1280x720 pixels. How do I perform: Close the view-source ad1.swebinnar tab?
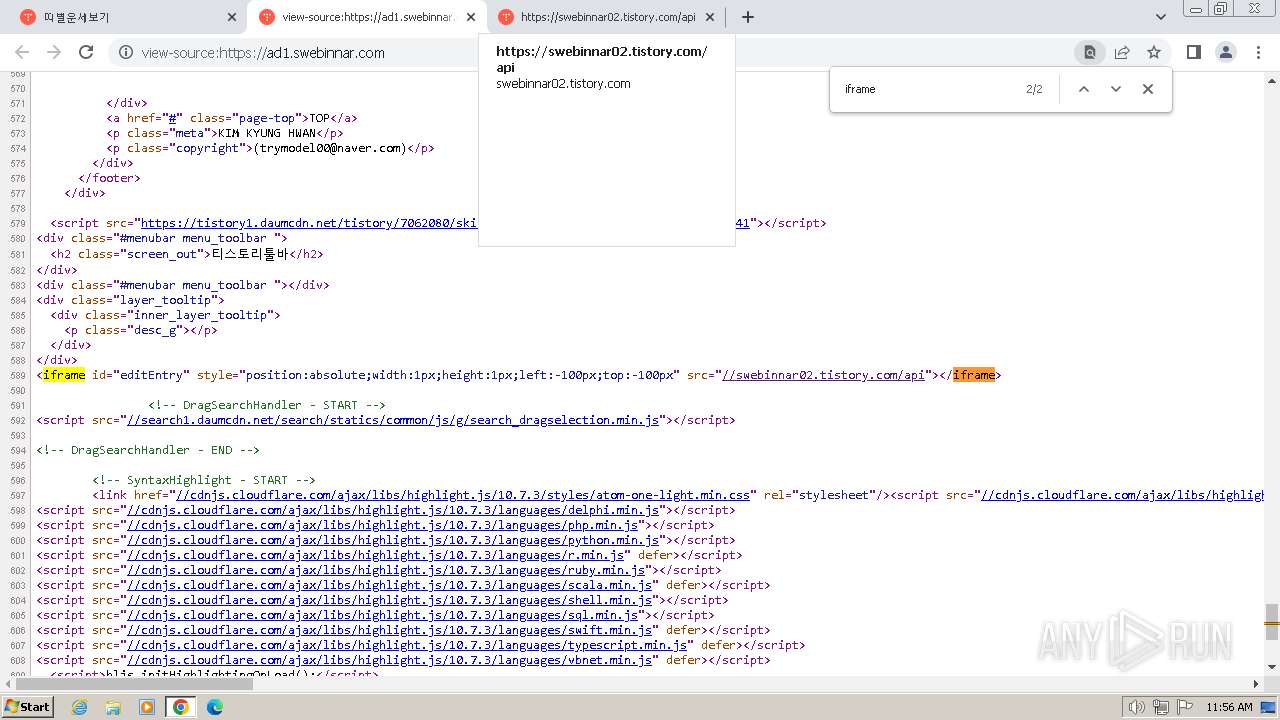pyautogui.click(x=471, y=17)
